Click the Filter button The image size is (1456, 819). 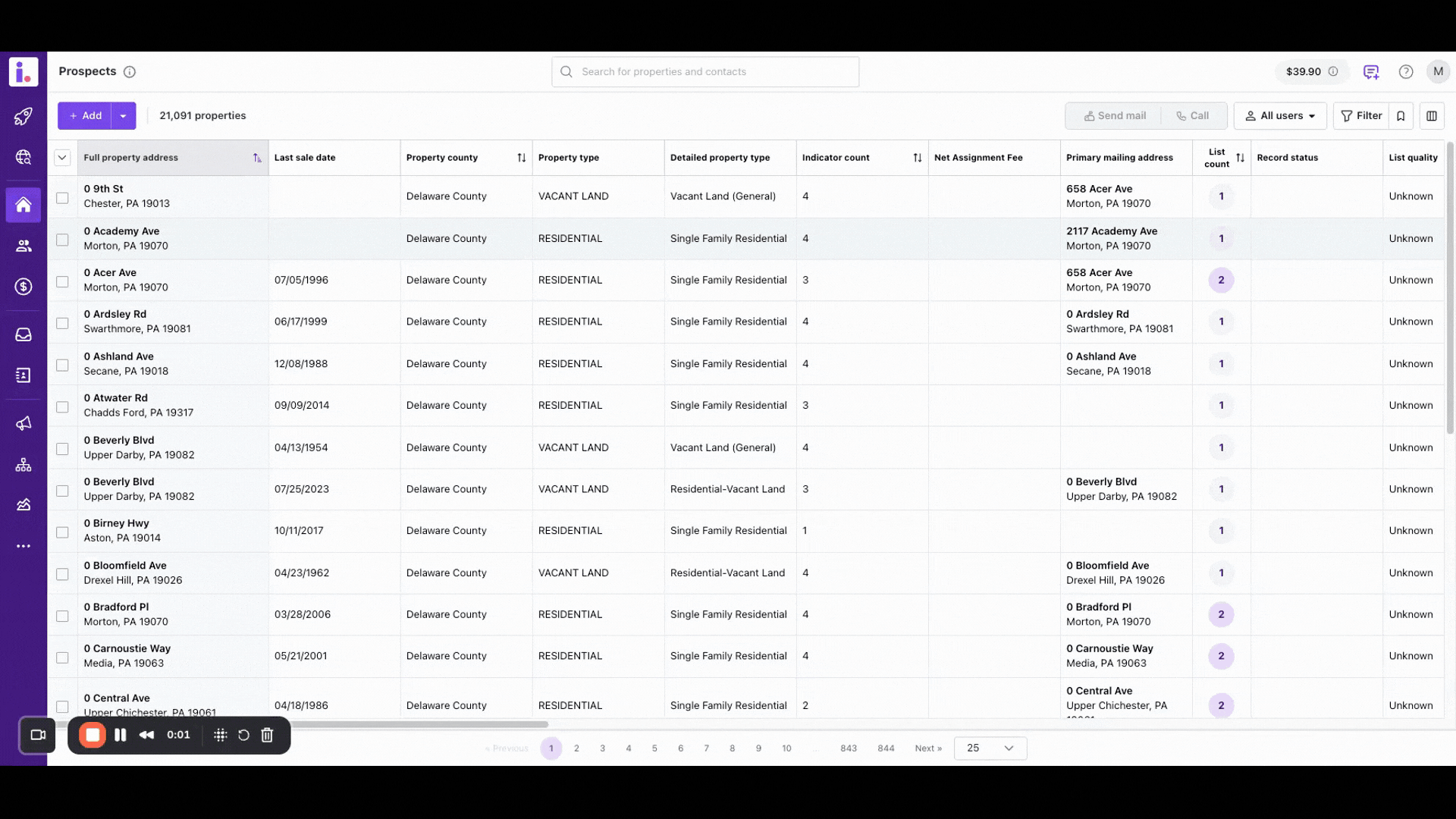tap(1361, 116)
